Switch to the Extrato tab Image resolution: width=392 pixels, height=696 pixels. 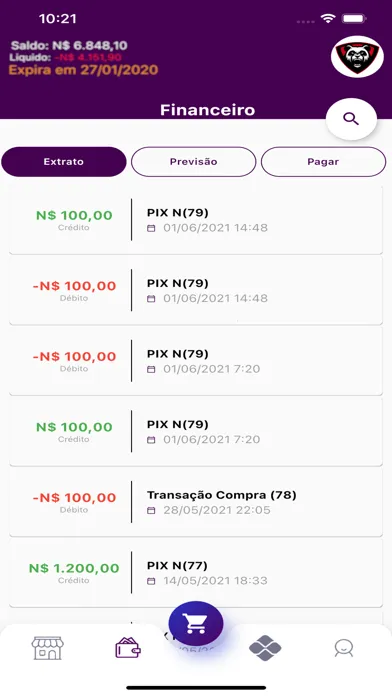(x=63, y=162)
